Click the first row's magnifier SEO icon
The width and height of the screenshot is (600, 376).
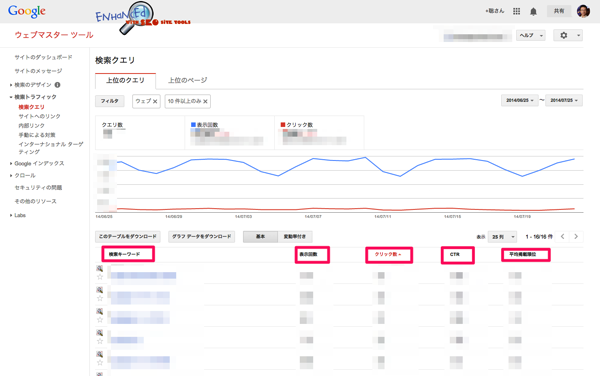(99, 268)
